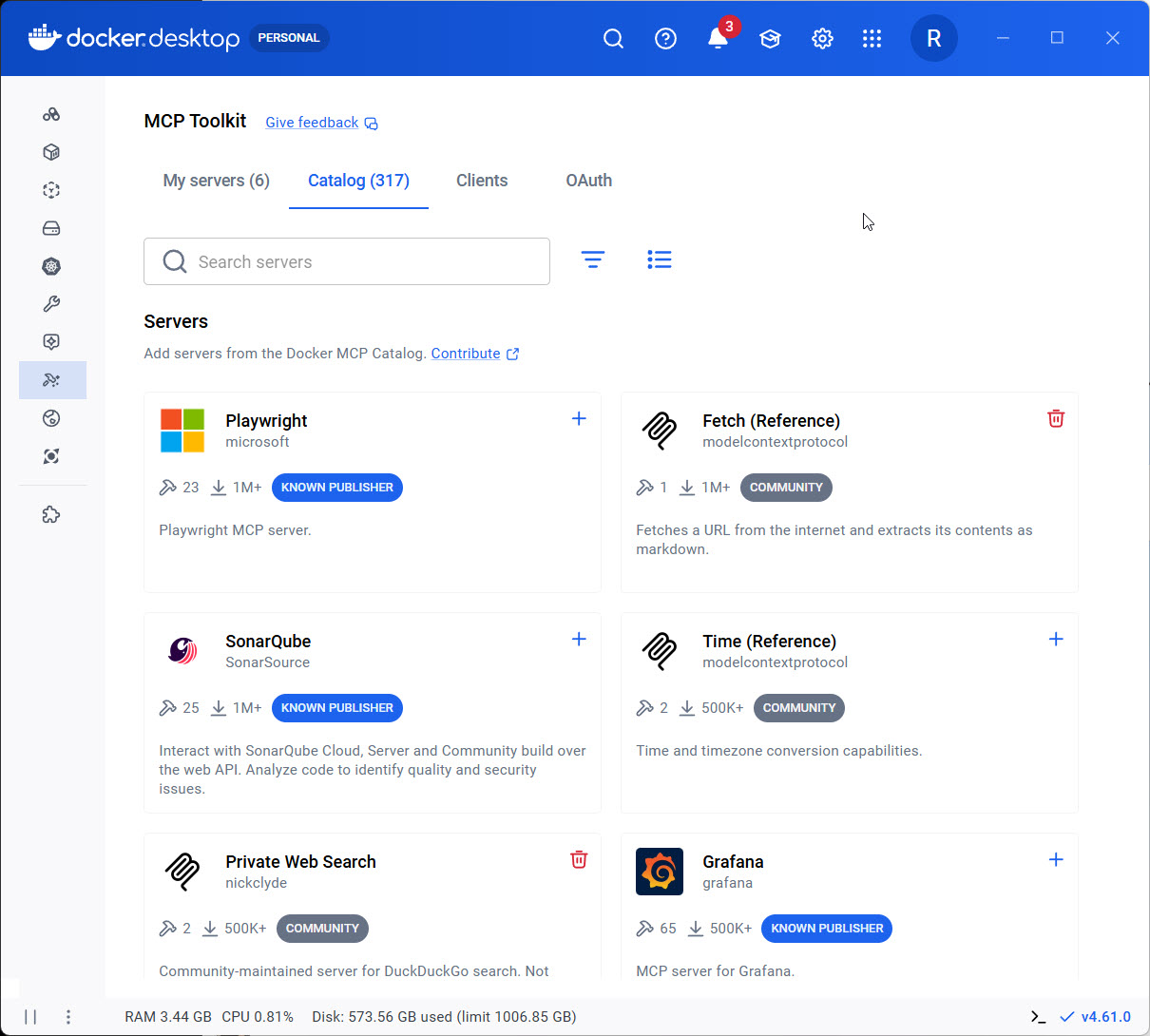Viewport: 1150px width, 1036px height.
Task: Click the Private Web Search card title
Action: pos(300,862)
